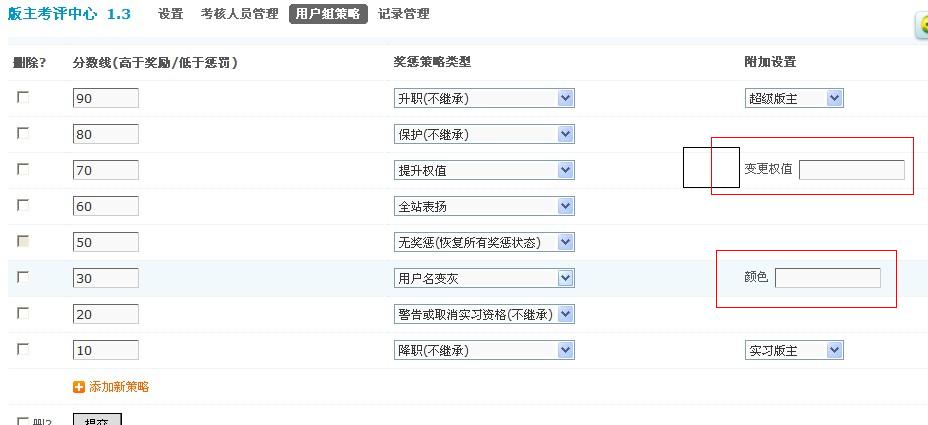This screenshot has width=928, height=425.
Task: Tick the delete checkbox for the 30 row
Action: coord(23,277)
